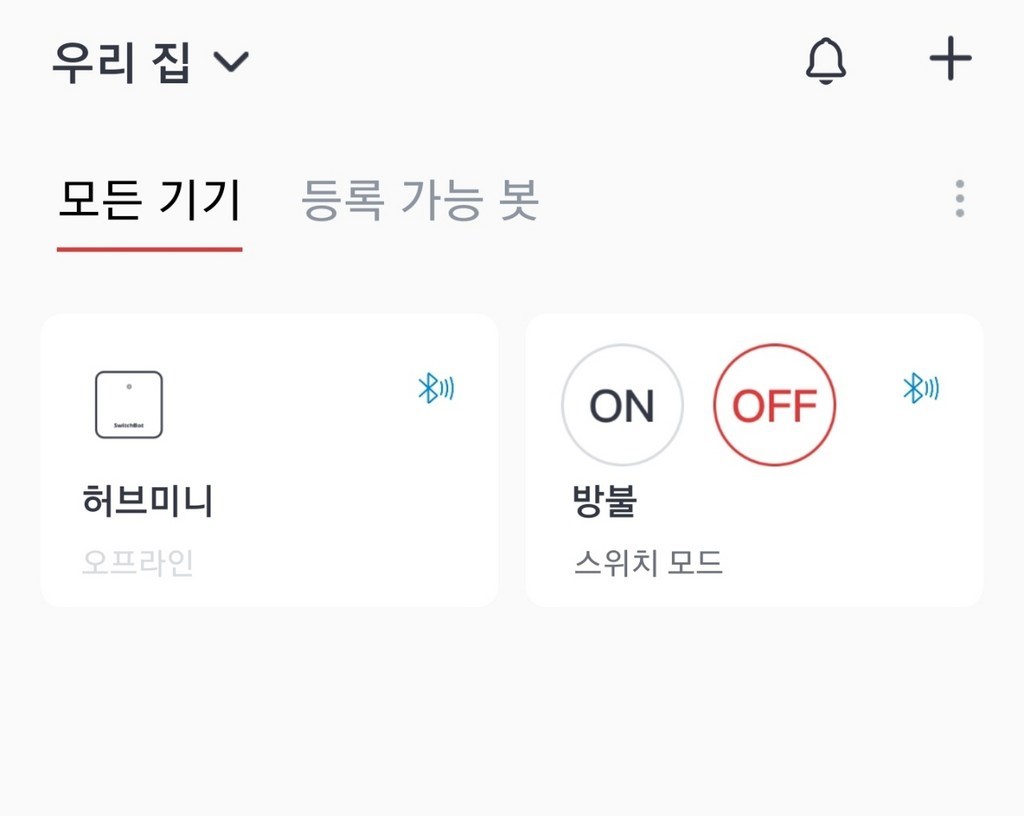Tap Bluetooth signal icon on 방불 card

(921, 388)
